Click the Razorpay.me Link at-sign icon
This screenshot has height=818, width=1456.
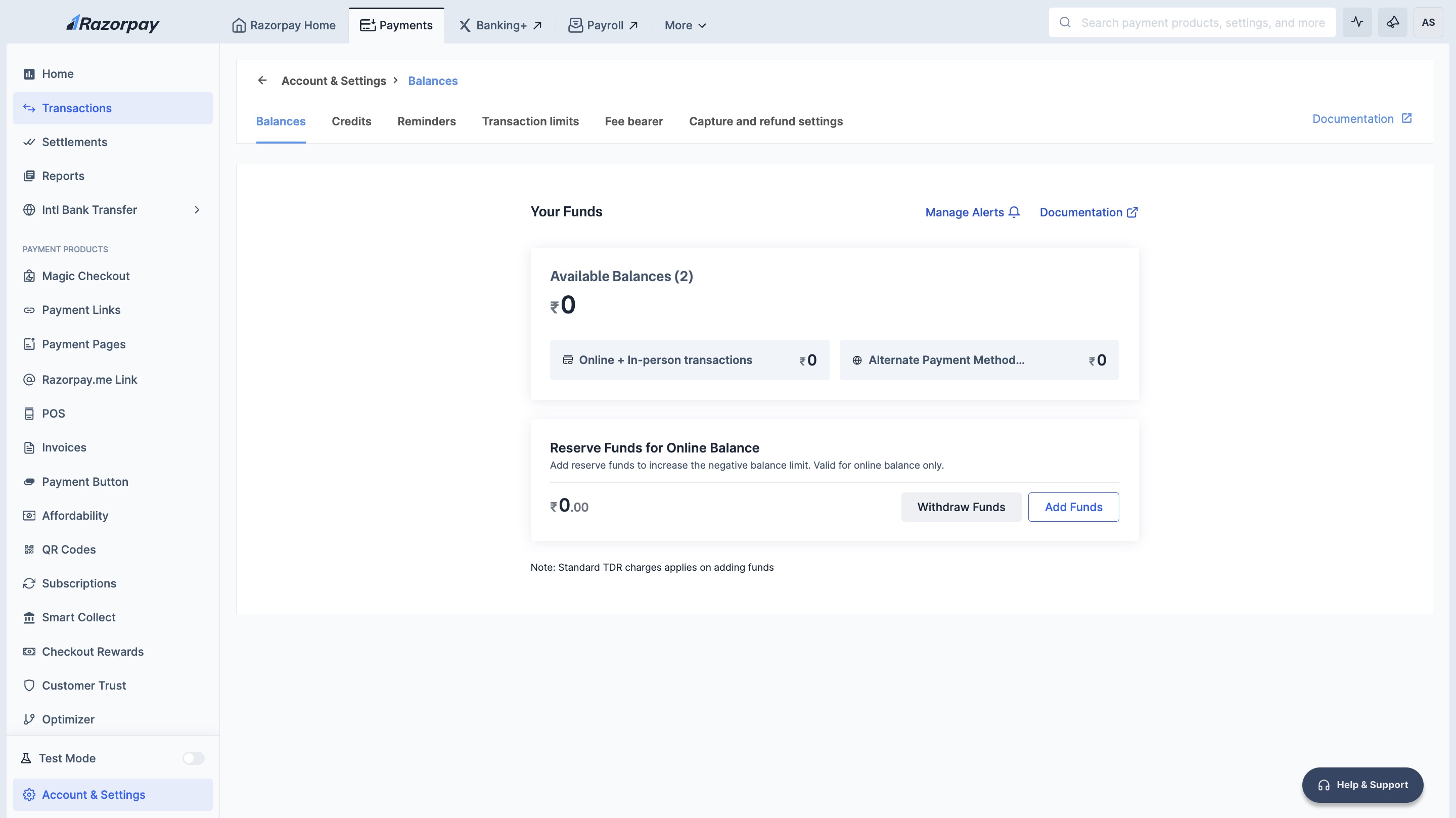[x=29, y=379]
